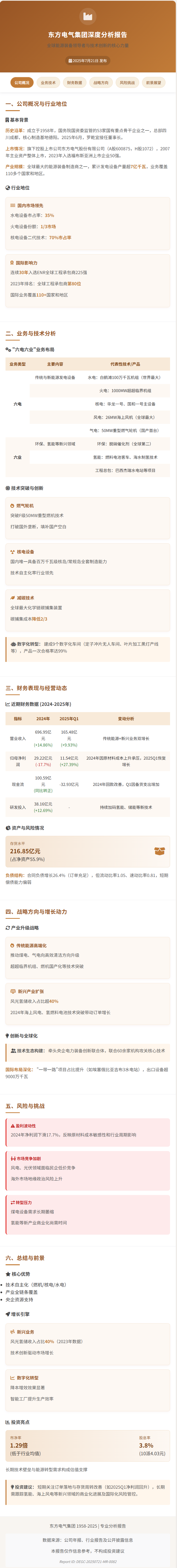The width and height of the screenshot is (177, 1568).
Task: Click the building icon next to 基本背景
Action: (x=7, y=120)
